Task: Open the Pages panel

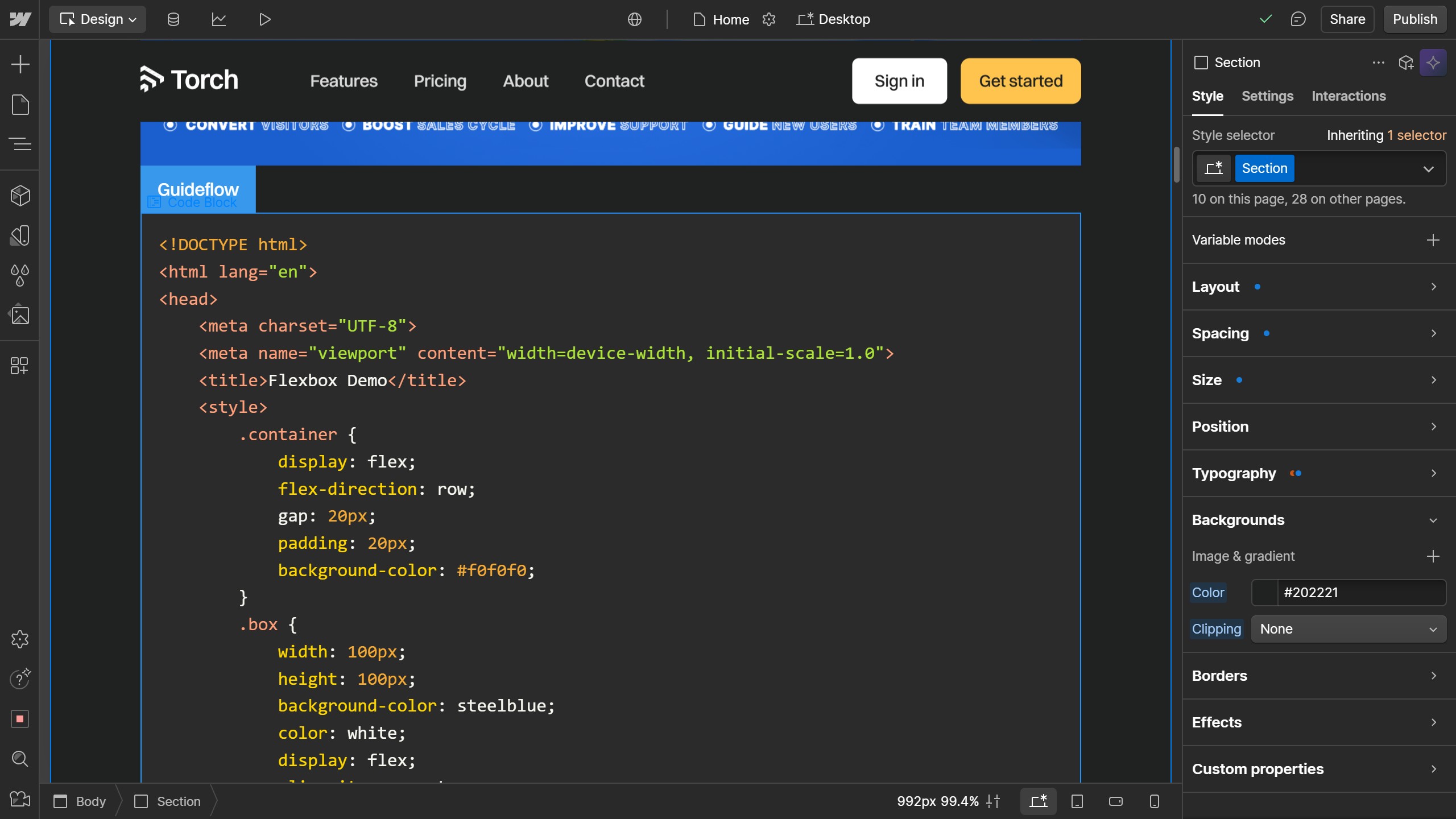Action: 20,105
